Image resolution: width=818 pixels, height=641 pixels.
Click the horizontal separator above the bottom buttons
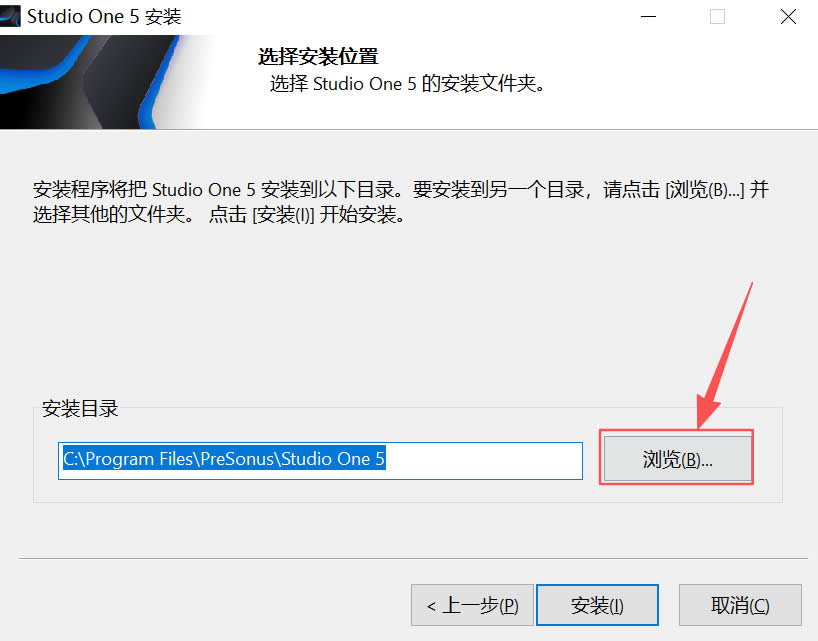(x=413, y=558)
